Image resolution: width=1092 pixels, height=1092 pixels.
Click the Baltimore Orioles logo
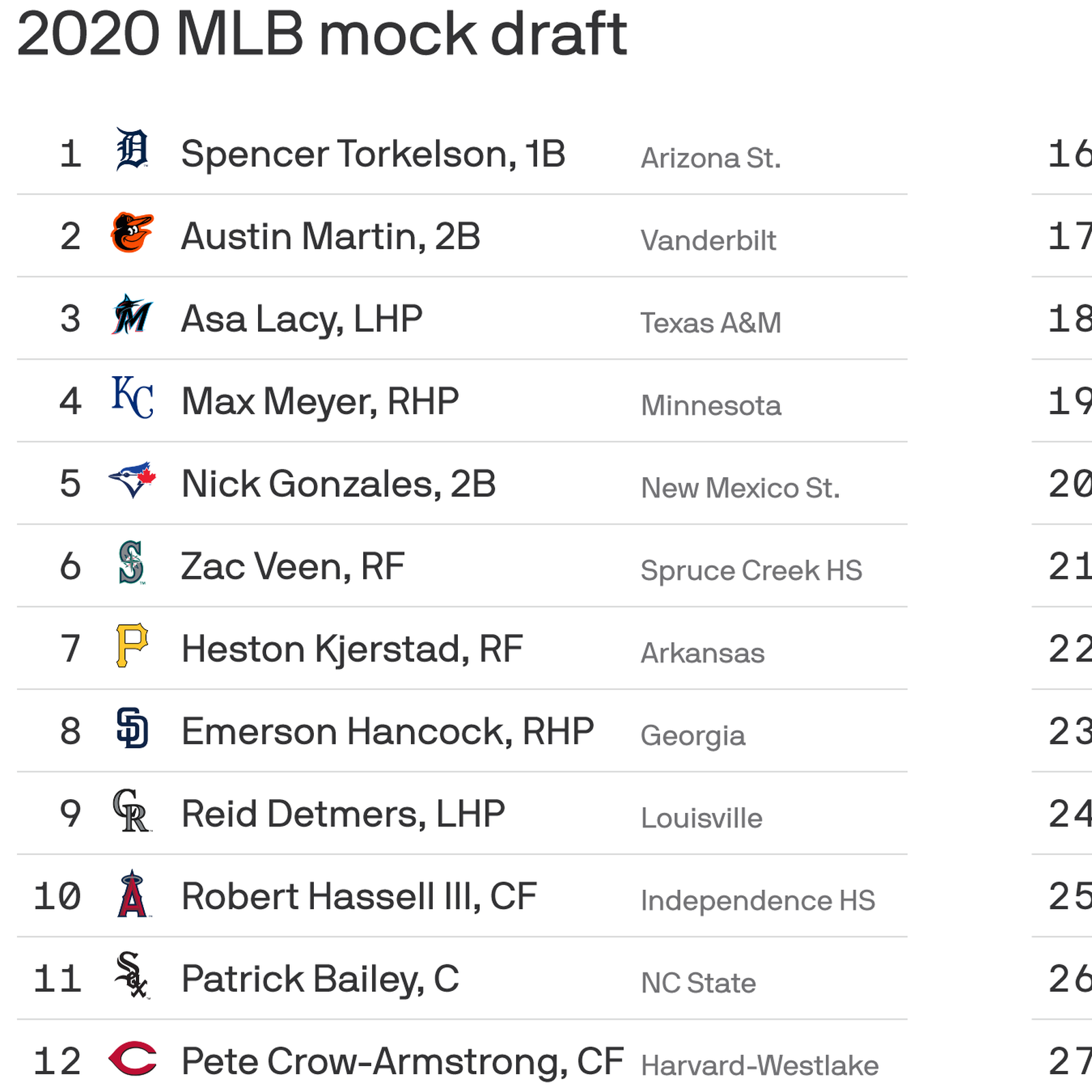tap(132, 233)
